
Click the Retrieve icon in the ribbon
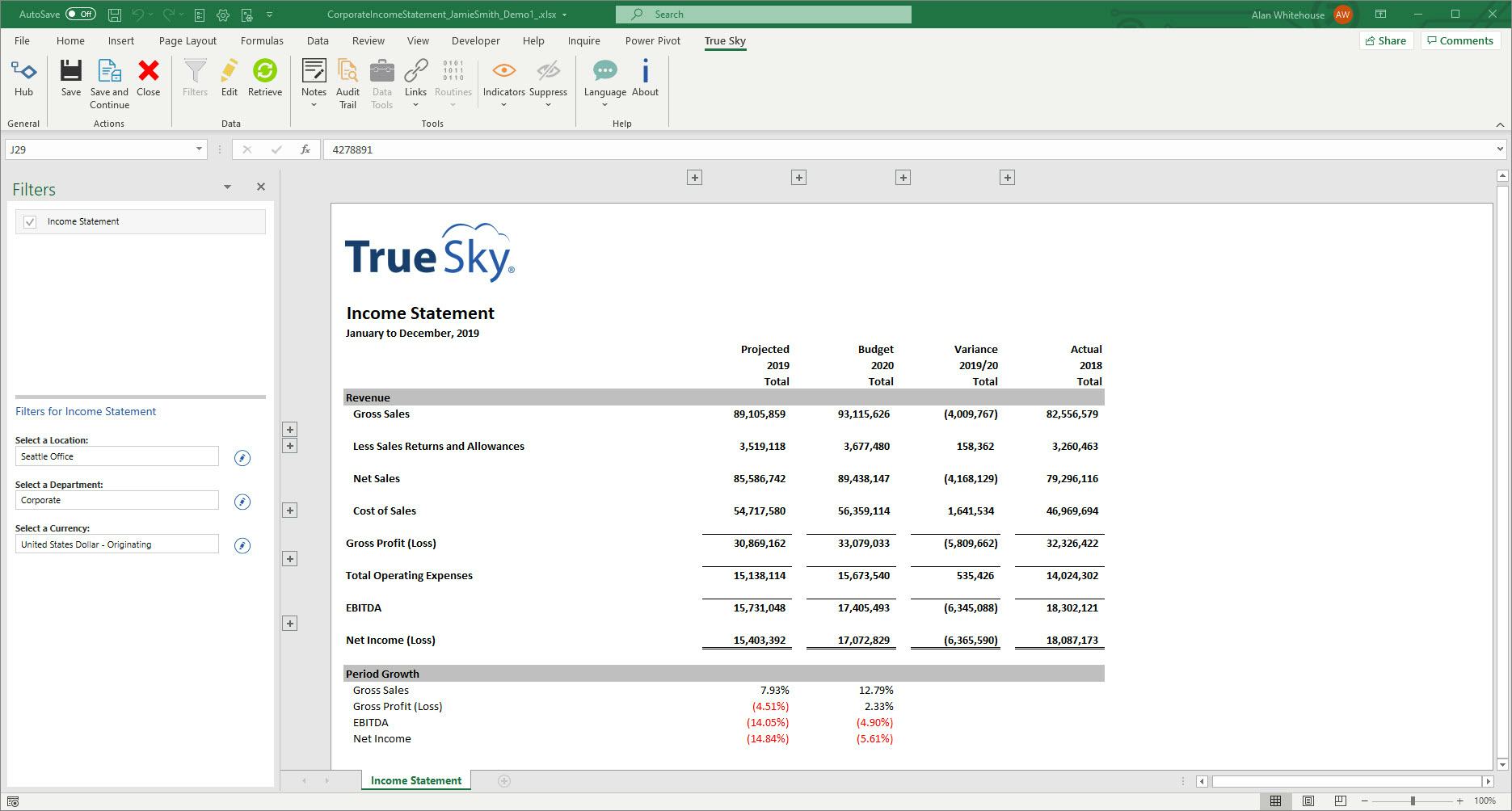coord(265,78)
